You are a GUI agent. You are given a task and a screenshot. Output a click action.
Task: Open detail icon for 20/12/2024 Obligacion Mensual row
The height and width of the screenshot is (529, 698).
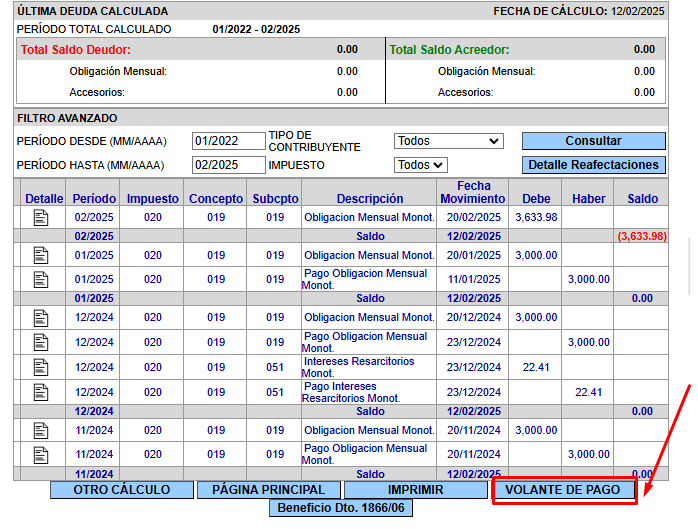pos(41,318)
